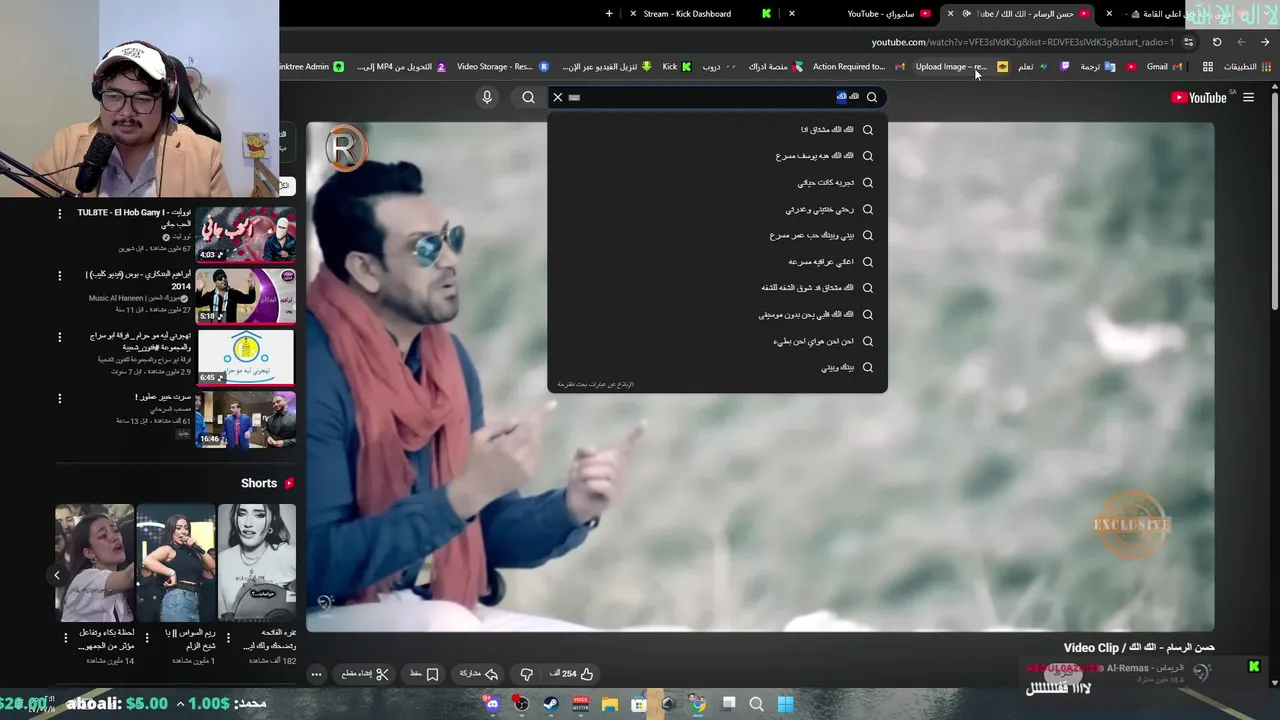Screen dimensions: 1280x720
Task: Click the browser address bar URL
Action: click(x=1022, y=42)
